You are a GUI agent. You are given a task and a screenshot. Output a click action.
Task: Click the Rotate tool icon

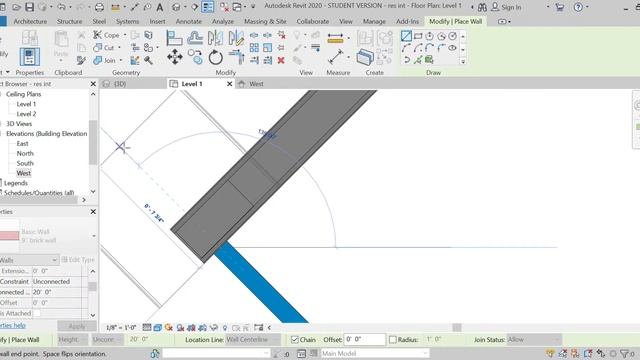coord(216,57)
